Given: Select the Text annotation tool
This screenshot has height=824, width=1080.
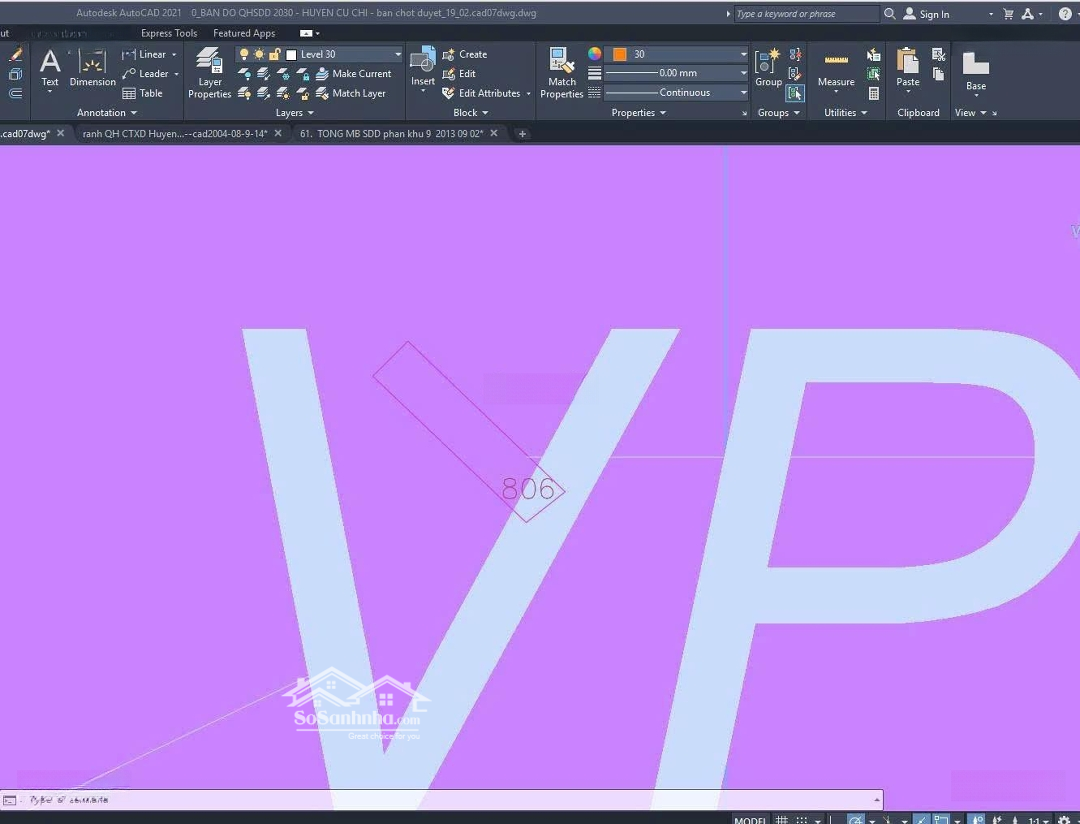Looking at the screenshot, I should click(x=49, y=68).
